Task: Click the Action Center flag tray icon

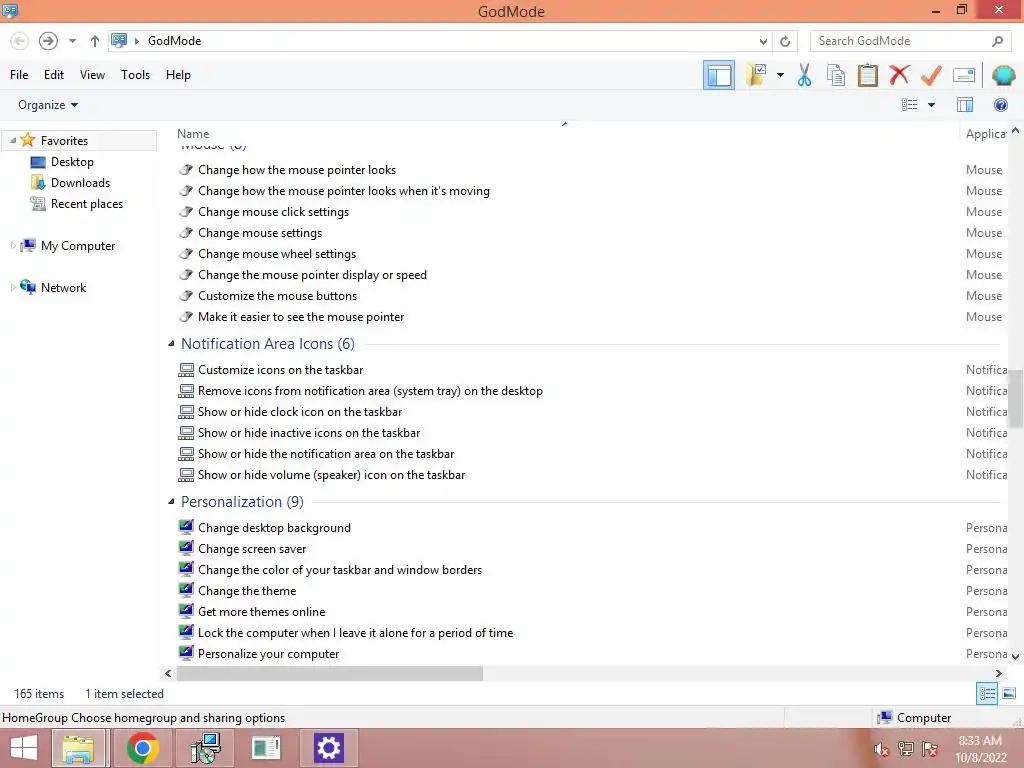Action: (x=930, y=750)
